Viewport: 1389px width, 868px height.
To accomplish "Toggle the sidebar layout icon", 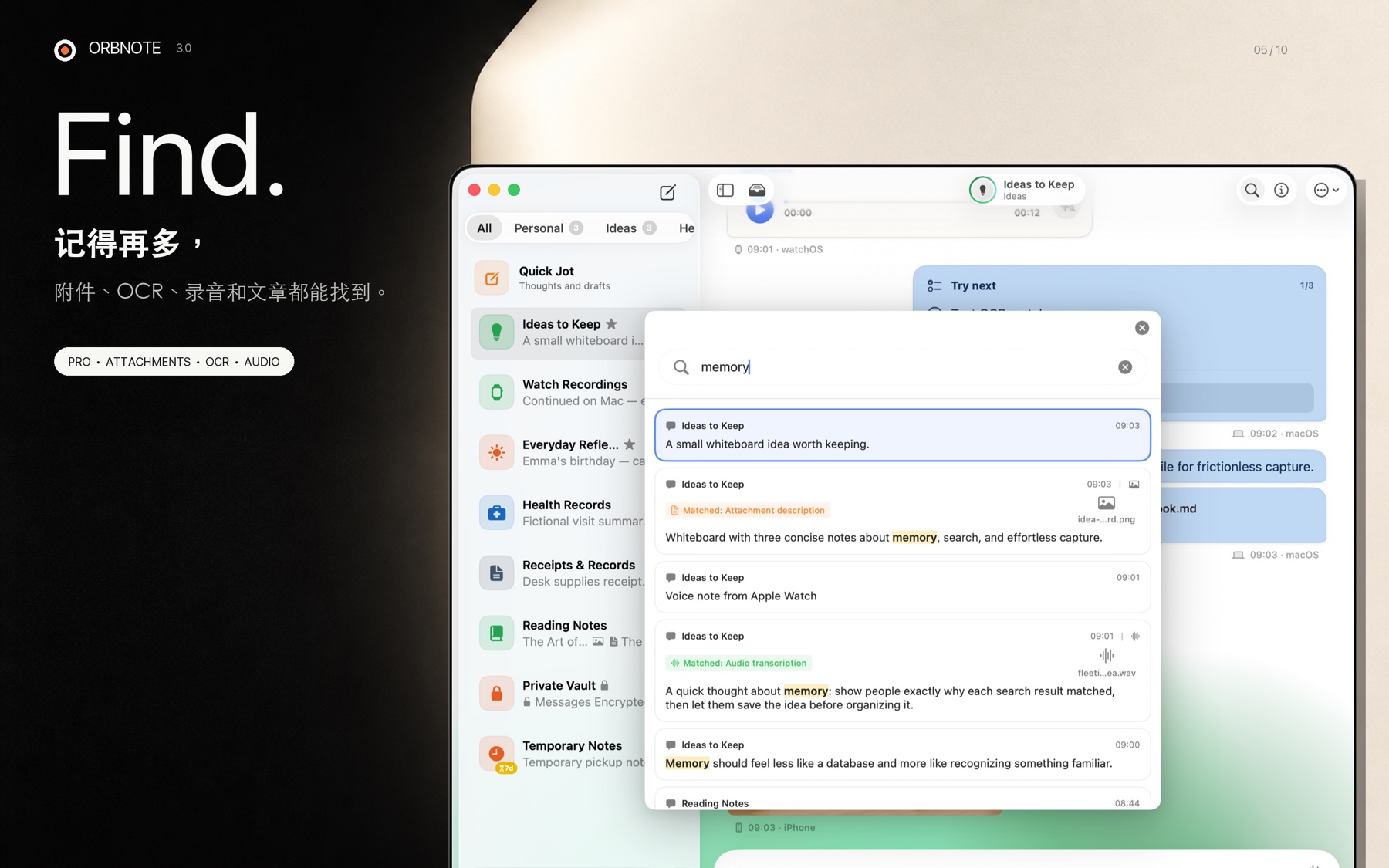I will [x=725, y=191].
